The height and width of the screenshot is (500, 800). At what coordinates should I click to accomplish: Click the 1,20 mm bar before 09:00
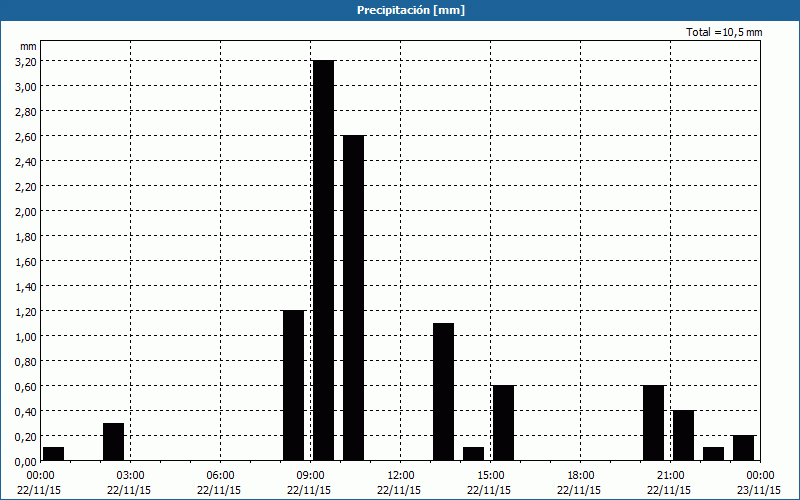click(x=293, y=385)
